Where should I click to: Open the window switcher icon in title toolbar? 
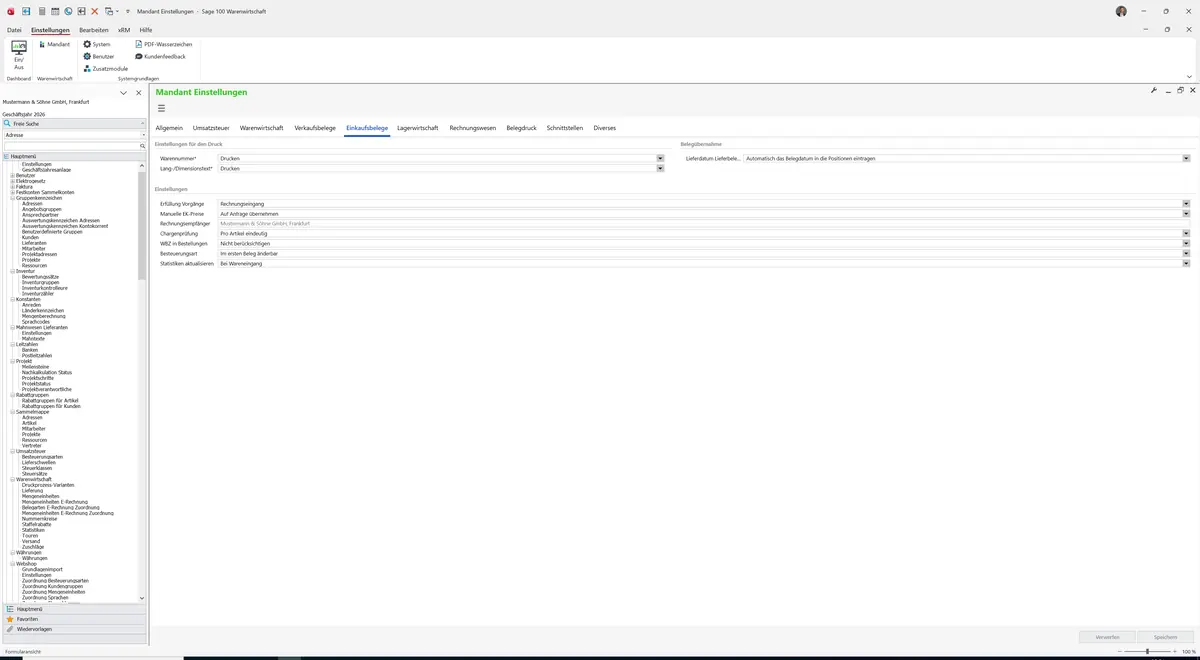pyautogui.click(x=109, y=11)
